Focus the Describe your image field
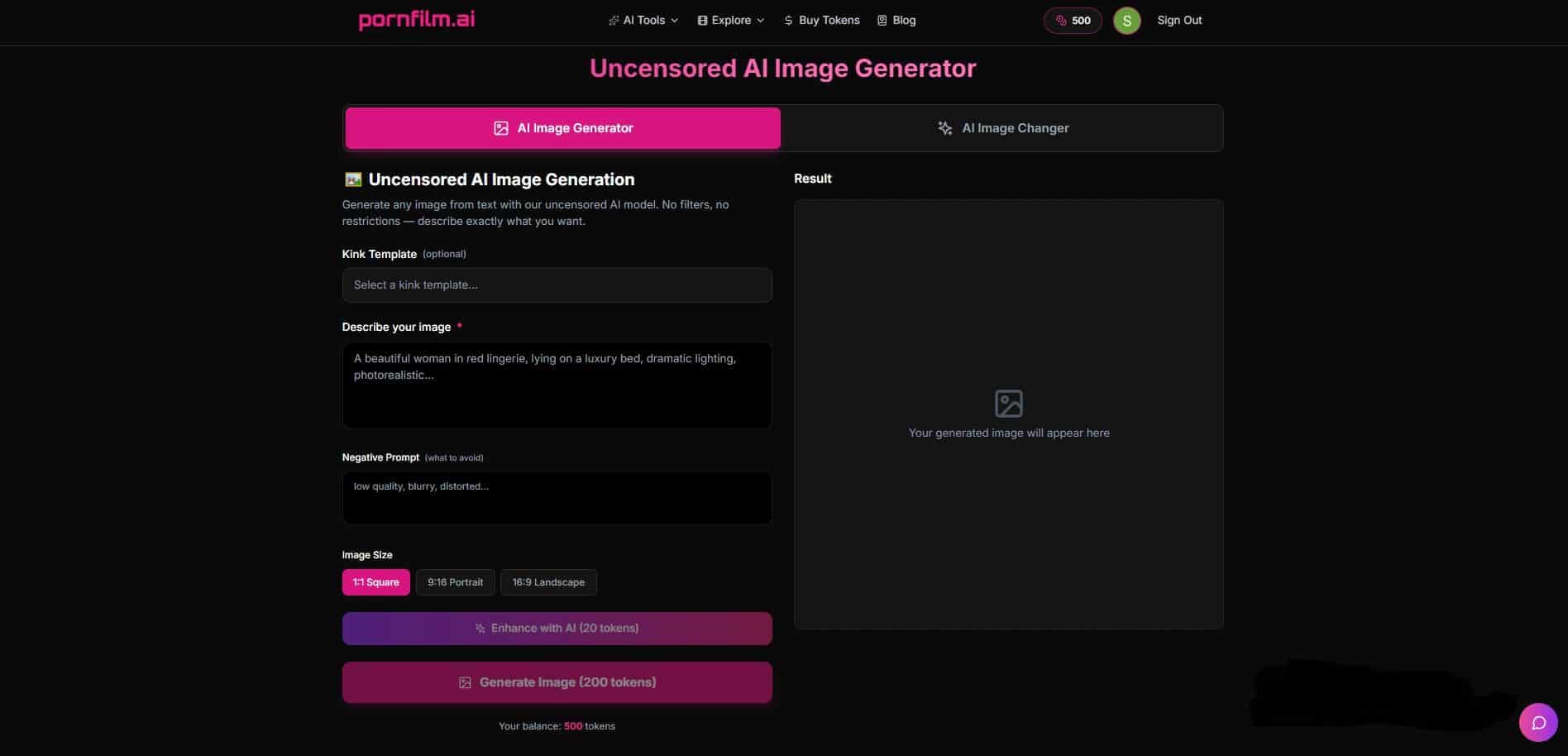Viewport: 1568px width, 756px height. click(x=557, y=385)
